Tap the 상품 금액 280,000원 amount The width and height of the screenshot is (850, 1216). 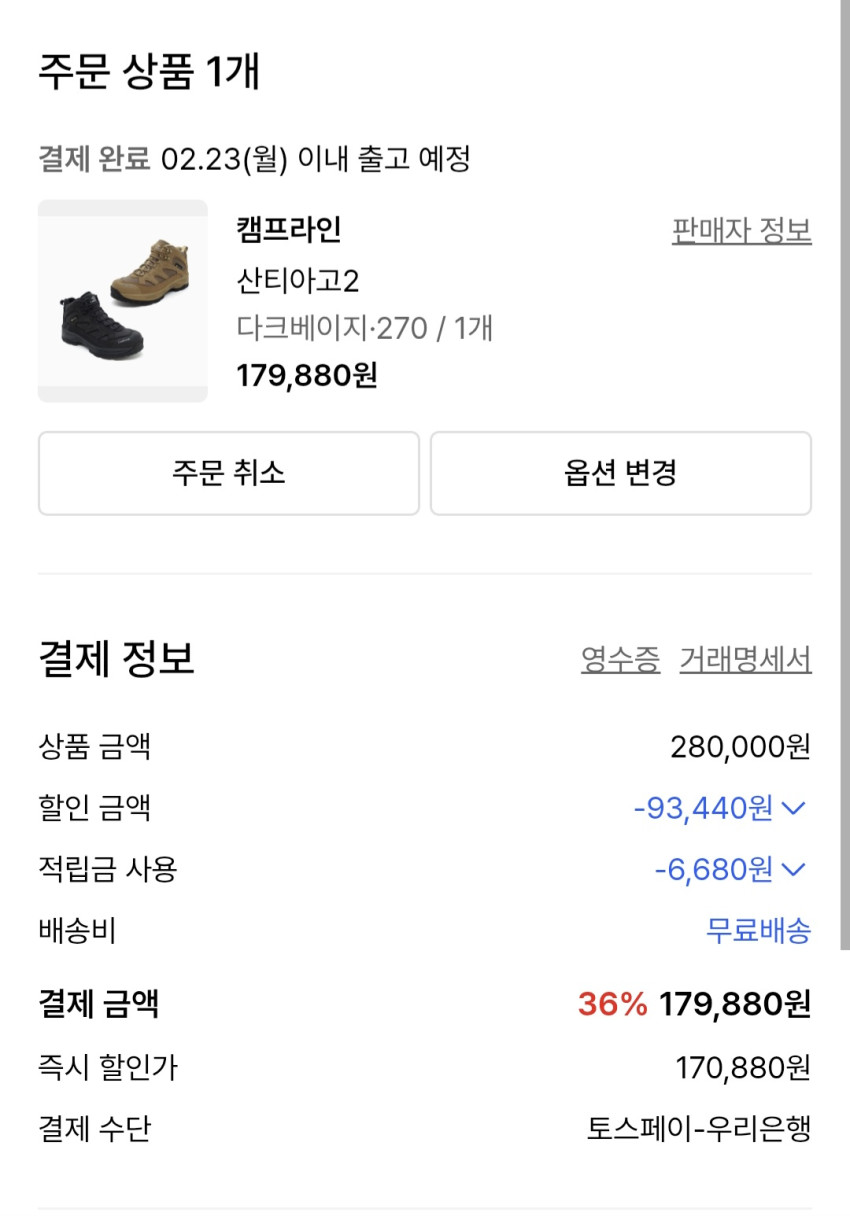[740, 746]
